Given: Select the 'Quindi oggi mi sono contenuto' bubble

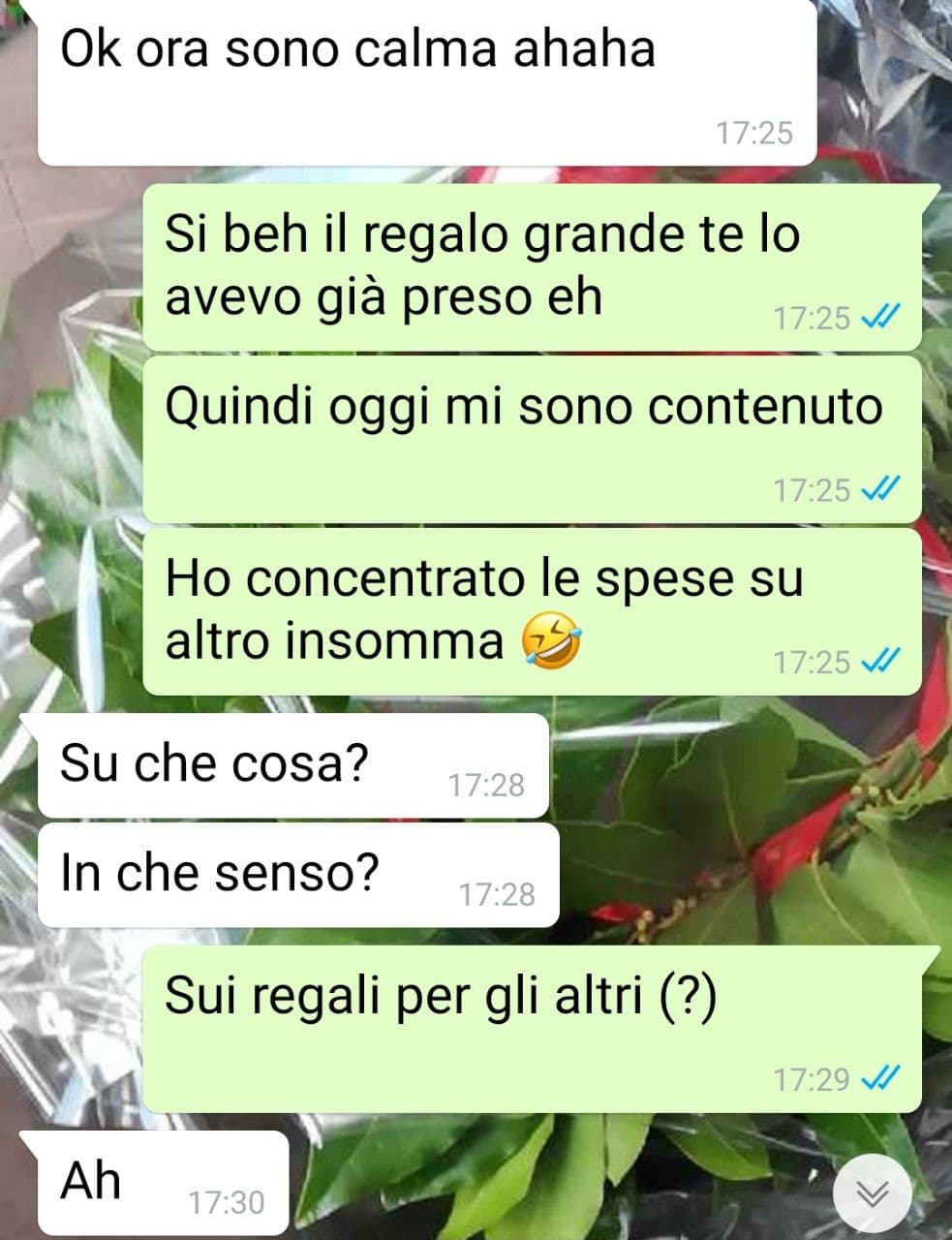Looking at the screenshot, I should coord(532,439).
